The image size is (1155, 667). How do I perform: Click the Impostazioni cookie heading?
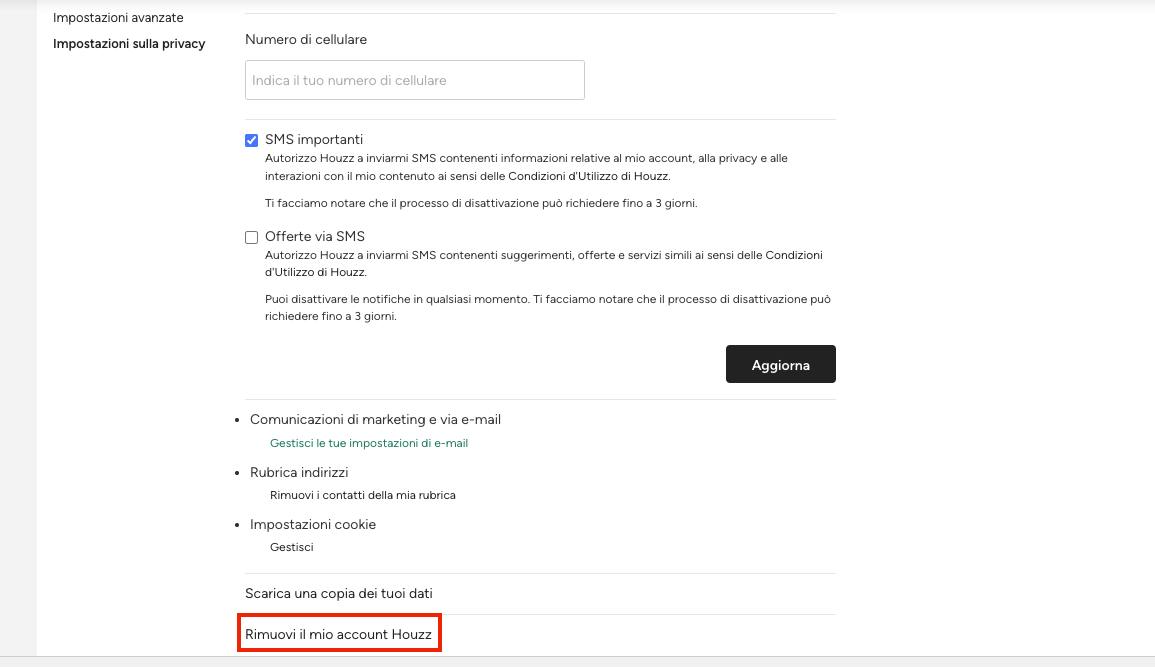point(313,524)
